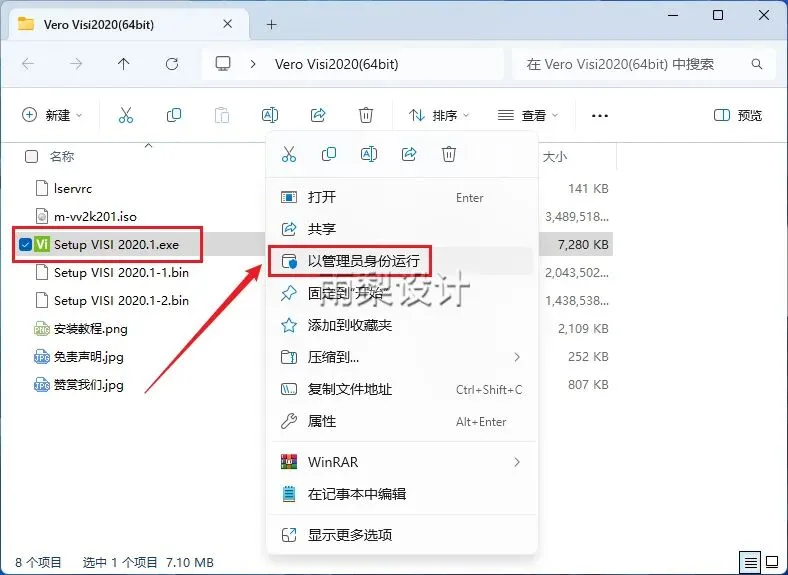Open the three-dot See more menu
This screenshot has width=788, height=575.
(x=600, y=116)
